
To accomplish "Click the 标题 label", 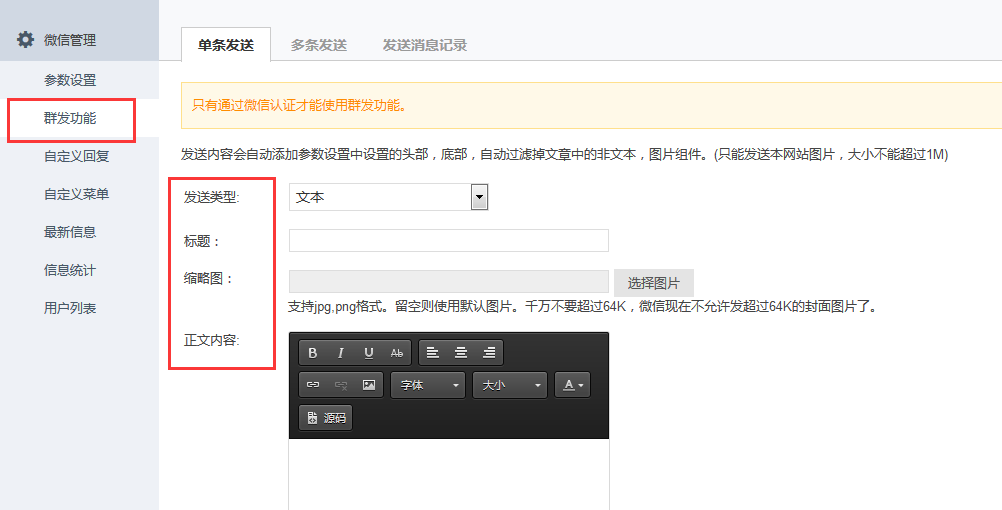I will point(202,241).
